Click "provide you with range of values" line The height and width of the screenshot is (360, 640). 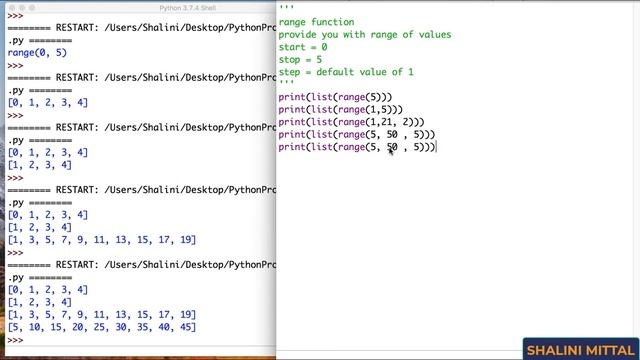[x=365, y=35]
